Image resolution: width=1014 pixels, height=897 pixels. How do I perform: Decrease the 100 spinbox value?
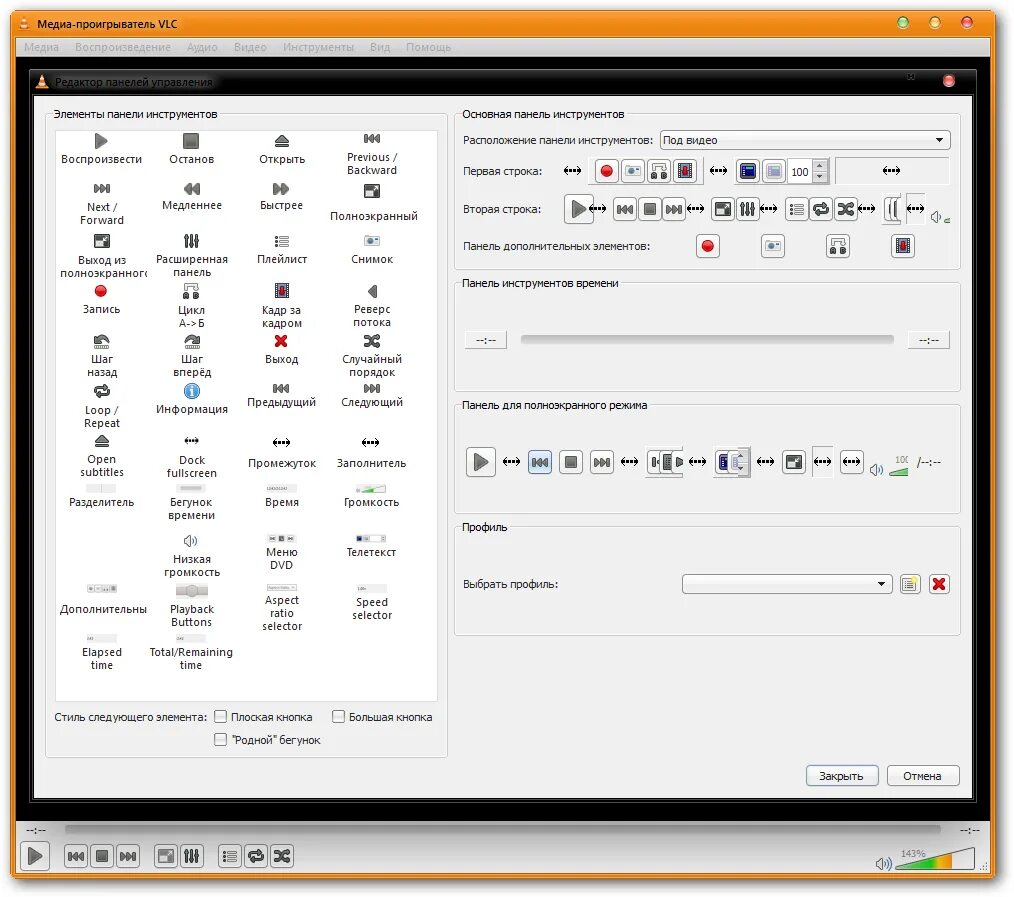coord(819,177)
